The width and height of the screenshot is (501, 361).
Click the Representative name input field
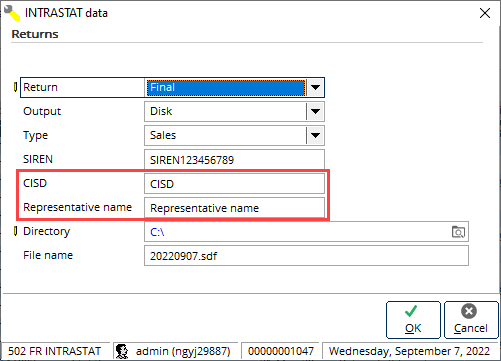tap(234, 208)
